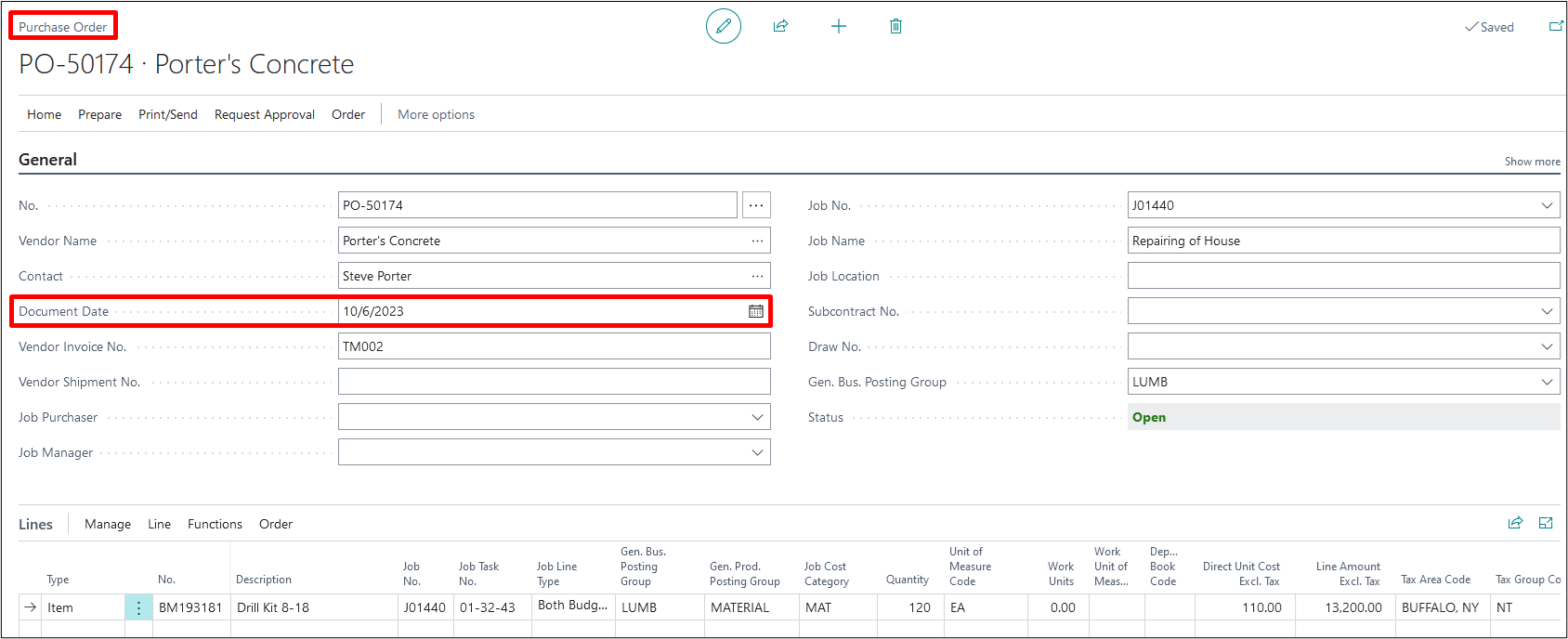The height and width of the screenshot is (639, 1568).
Task: Click the three-dot menu on Item row
Action: tap(138, 607)
